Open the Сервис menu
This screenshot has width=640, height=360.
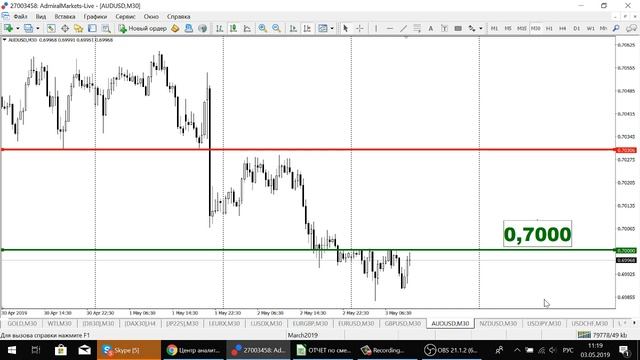coord(125,17)
